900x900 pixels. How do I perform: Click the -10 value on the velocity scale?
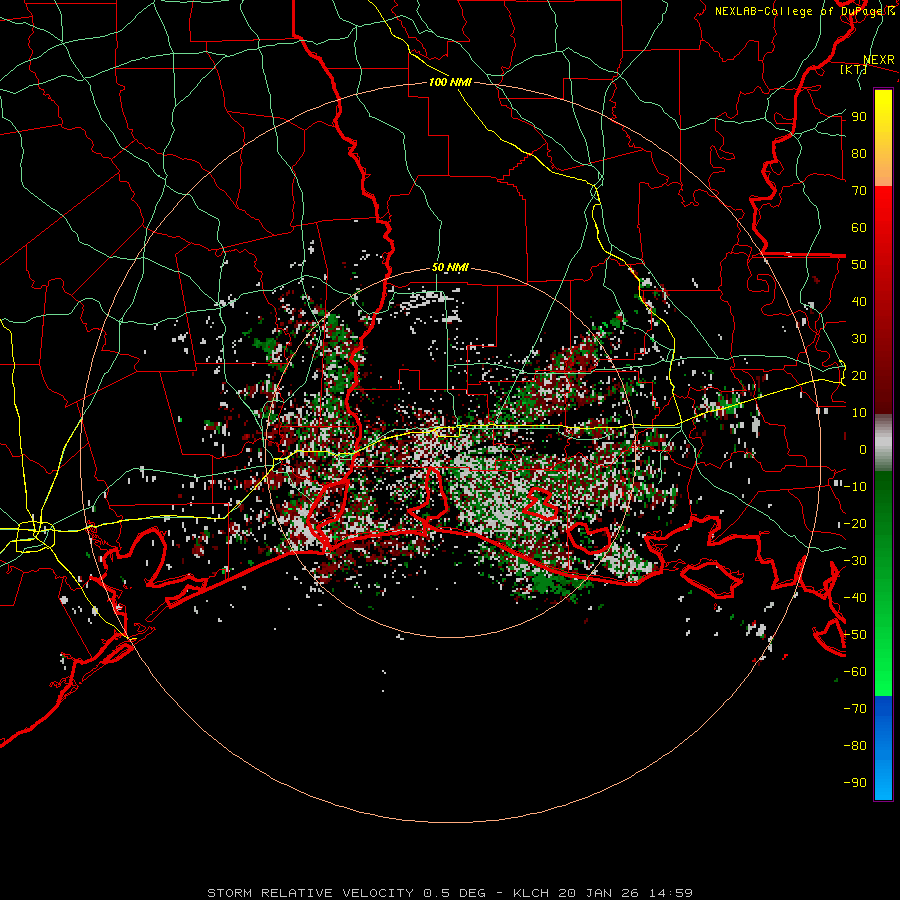pyautogui.click(x=855, y=487)
